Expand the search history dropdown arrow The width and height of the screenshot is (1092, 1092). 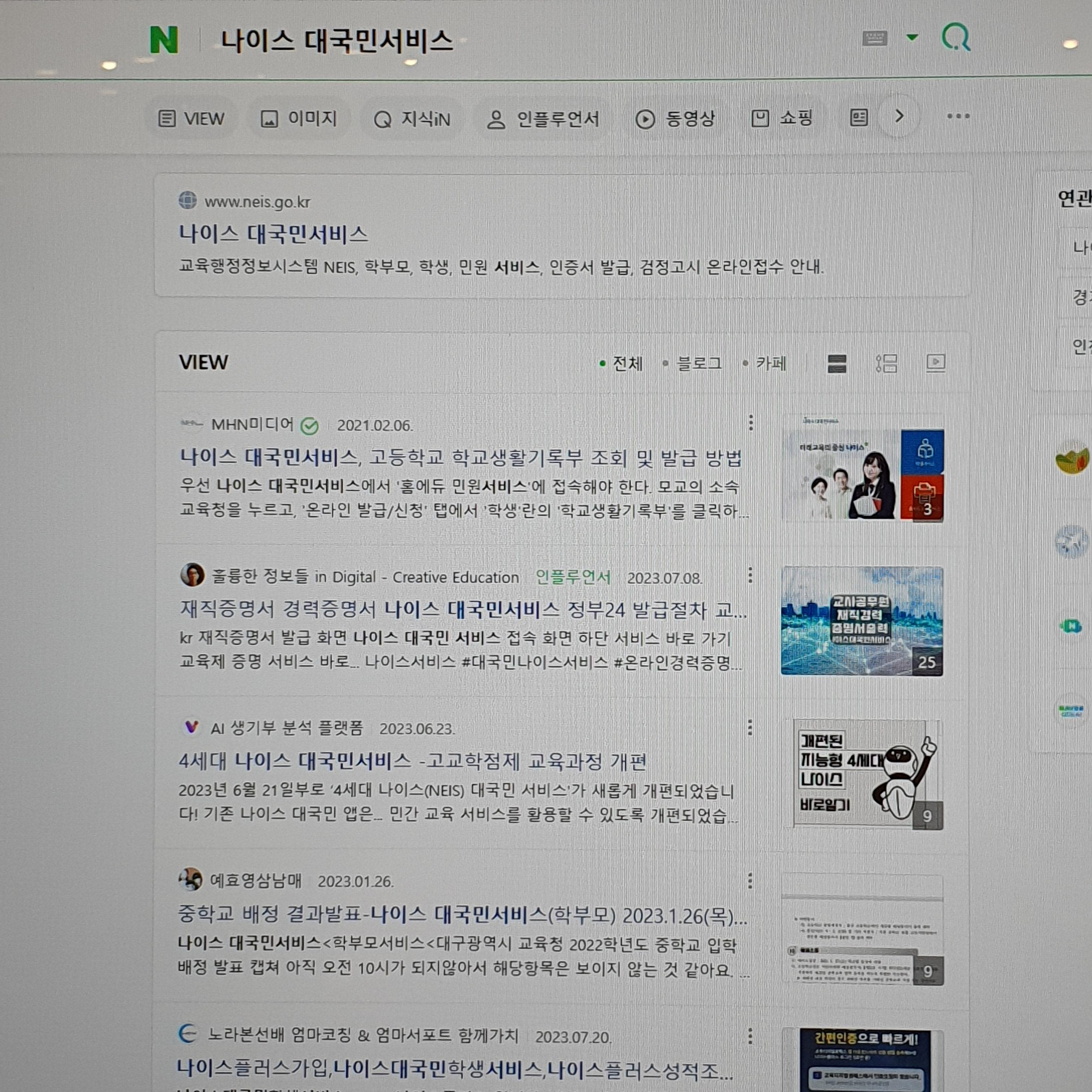[912, 37]
